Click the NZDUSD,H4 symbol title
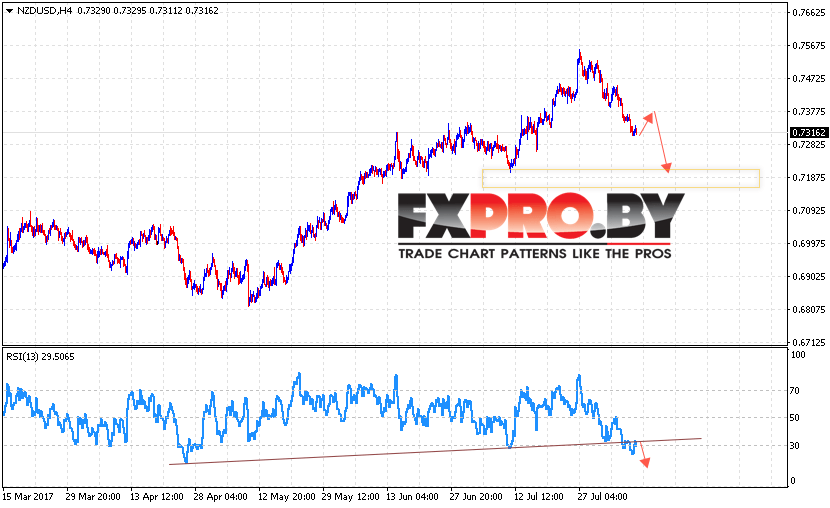830x508 pixels. pyautogui.click(x=44, y=11)
